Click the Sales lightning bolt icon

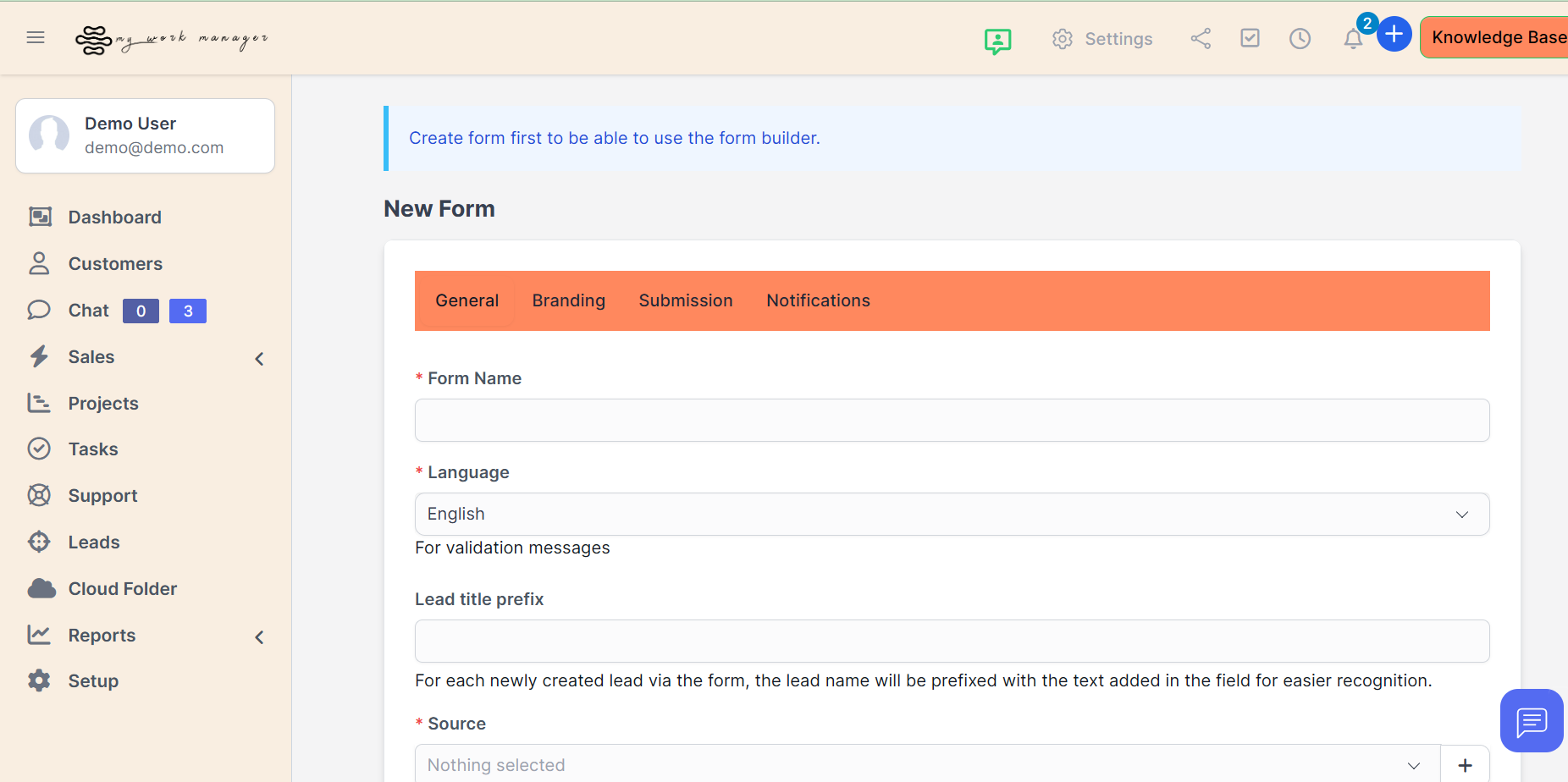coord(39,356)
